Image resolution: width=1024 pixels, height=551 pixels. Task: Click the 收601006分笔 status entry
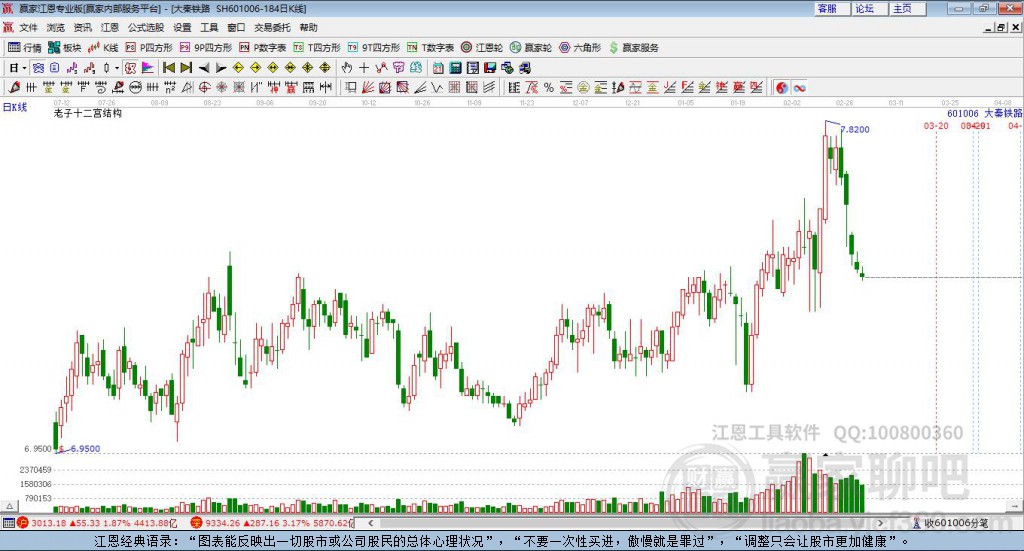950,523
